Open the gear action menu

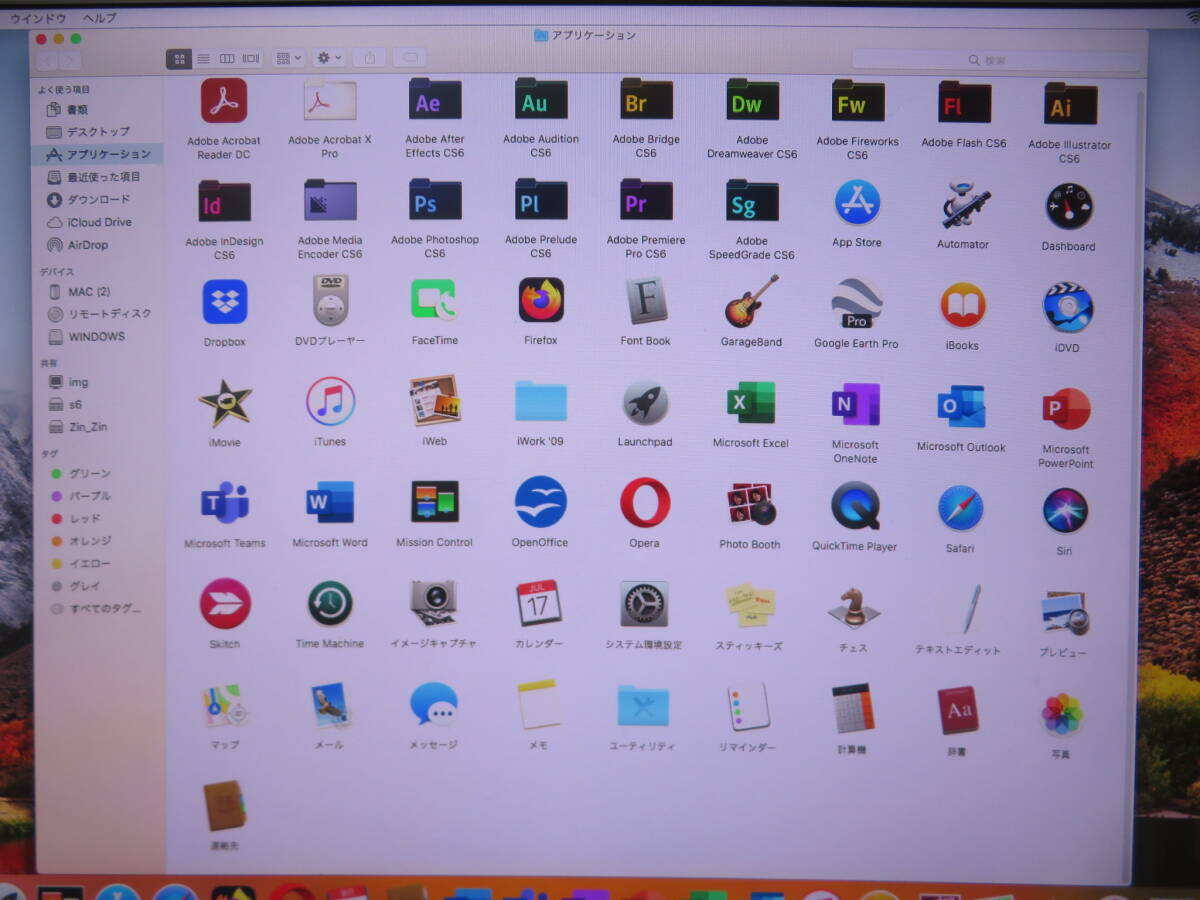pyautogui.click(x=329, y=58)
